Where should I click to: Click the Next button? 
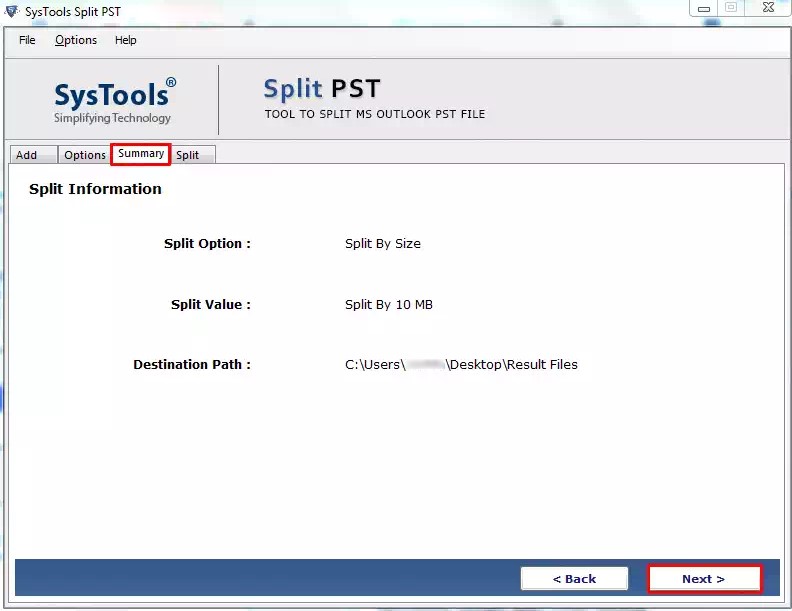tap(704, 579)
